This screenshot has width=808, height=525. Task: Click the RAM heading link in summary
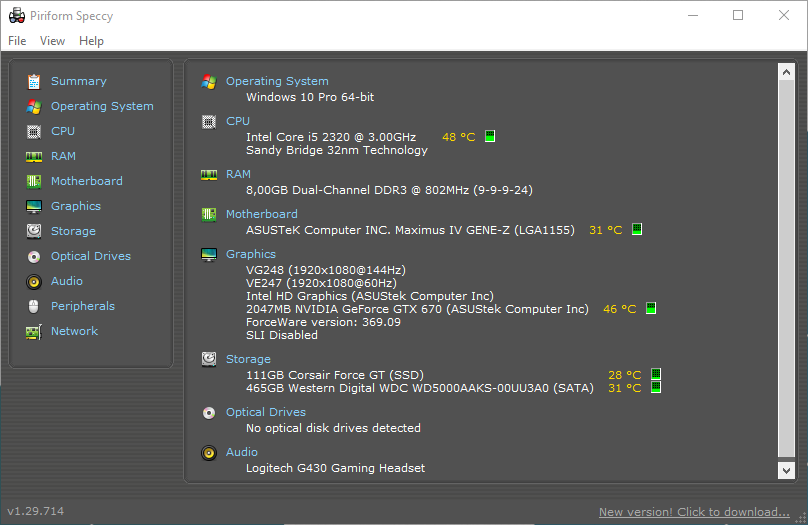pyautogui.click(x=239, y=174)
